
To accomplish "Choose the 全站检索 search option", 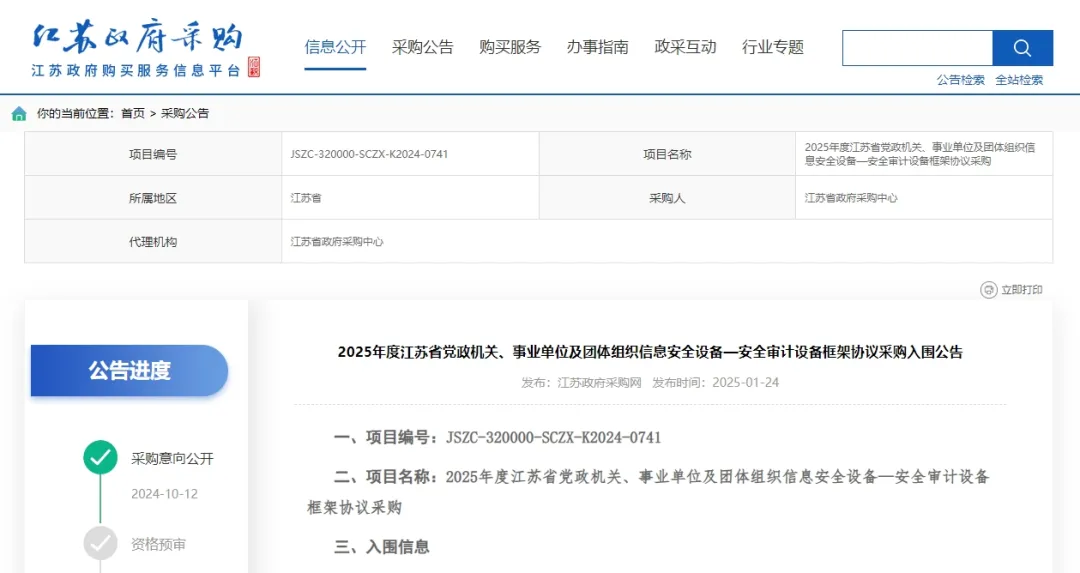I will [1019, 80].
